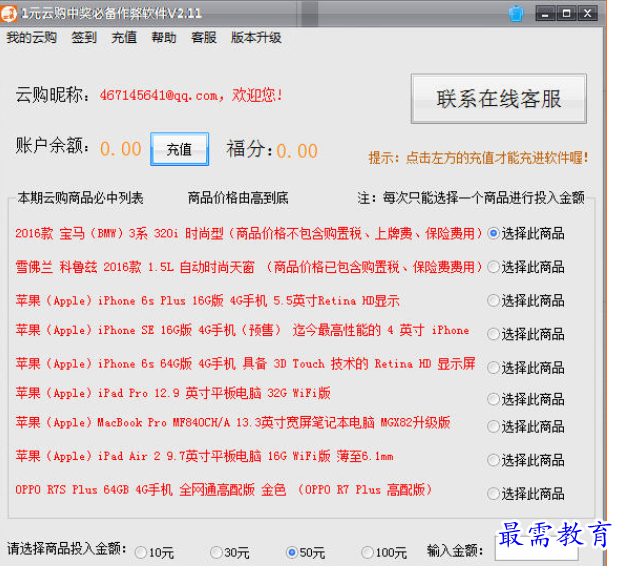
Task: Click the account balance 0.00 value
Action: [x=121, y=150]
